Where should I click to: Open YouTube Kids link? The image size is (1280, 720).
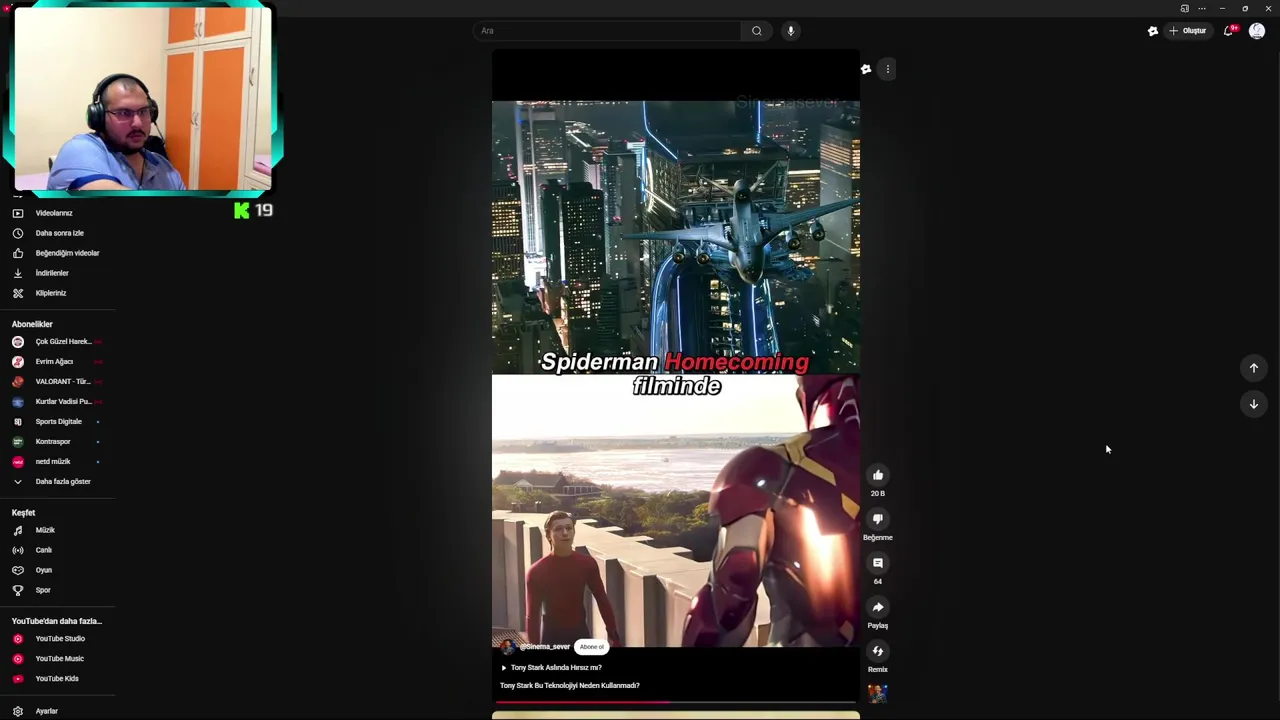point(57,679)
